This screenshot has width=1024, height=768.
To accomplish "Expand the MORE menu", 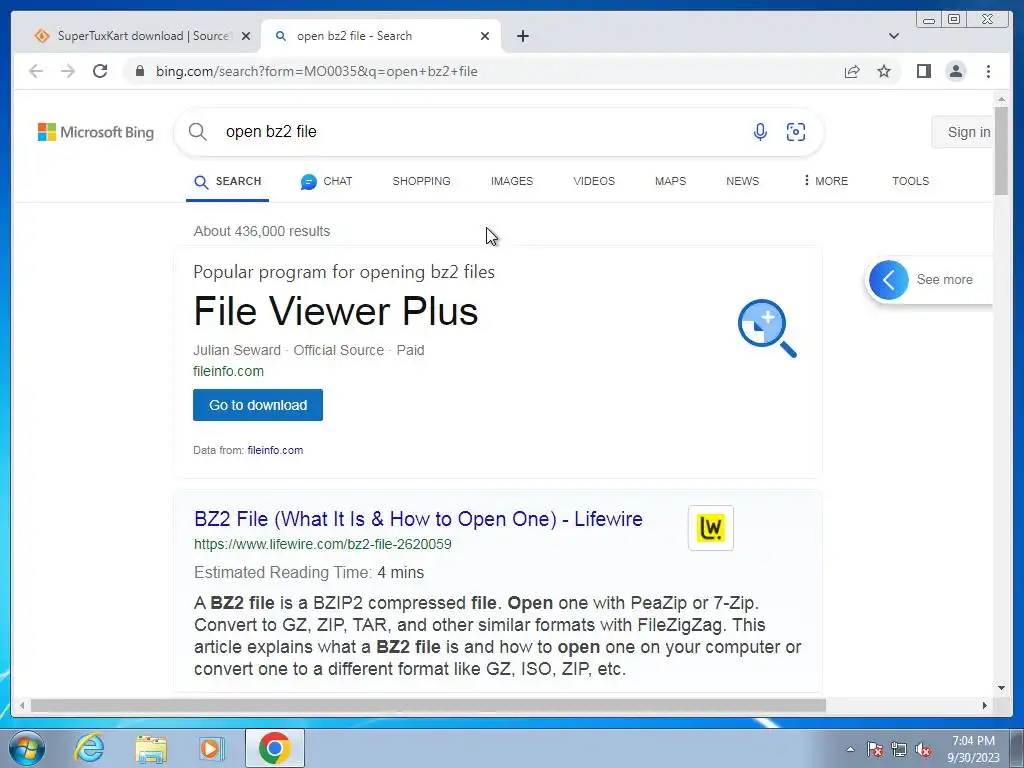I will point(825,181).
